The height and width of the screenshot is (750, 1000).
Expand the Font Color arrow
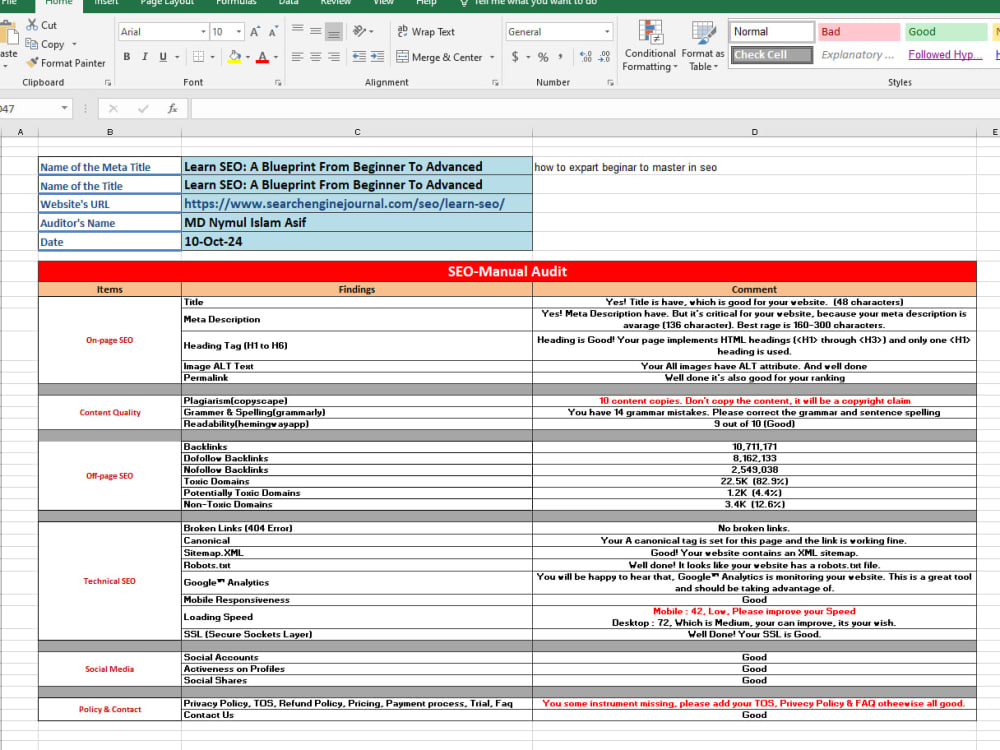276,57
